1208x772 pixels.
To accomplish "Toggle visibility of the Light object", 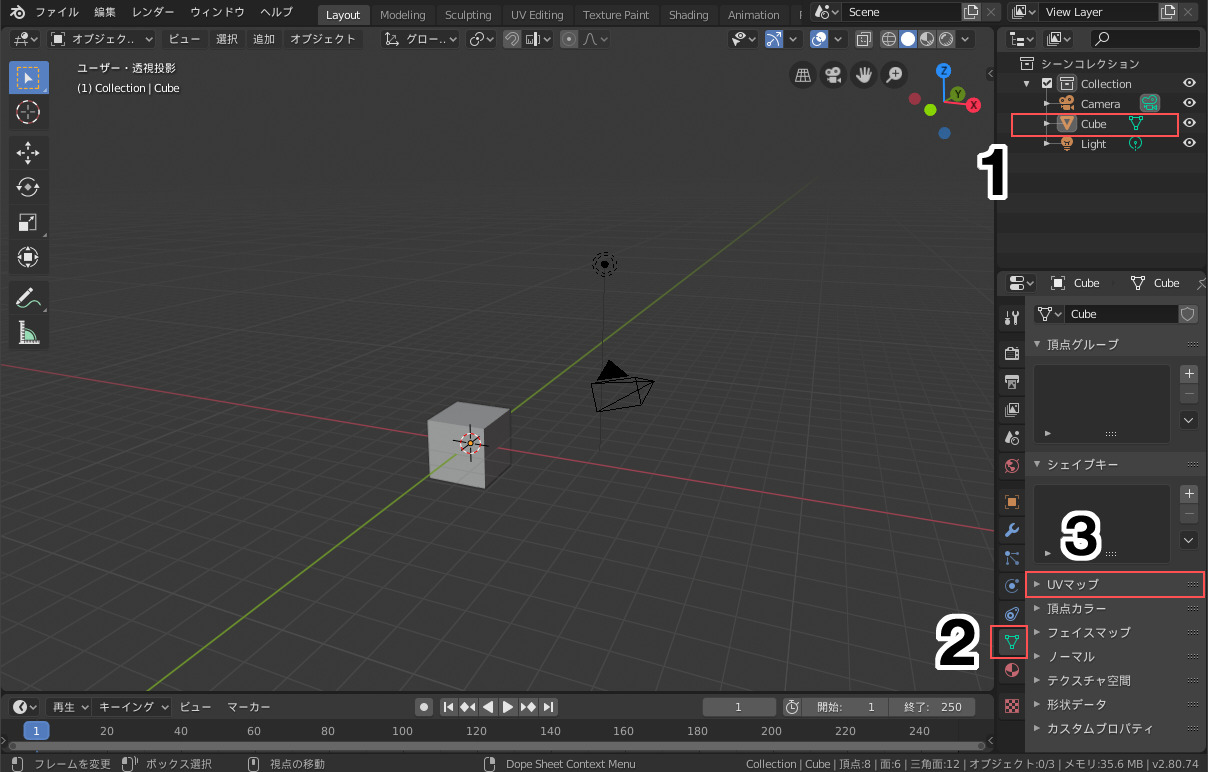I will pyautogui.click(x=1190, y=143).
